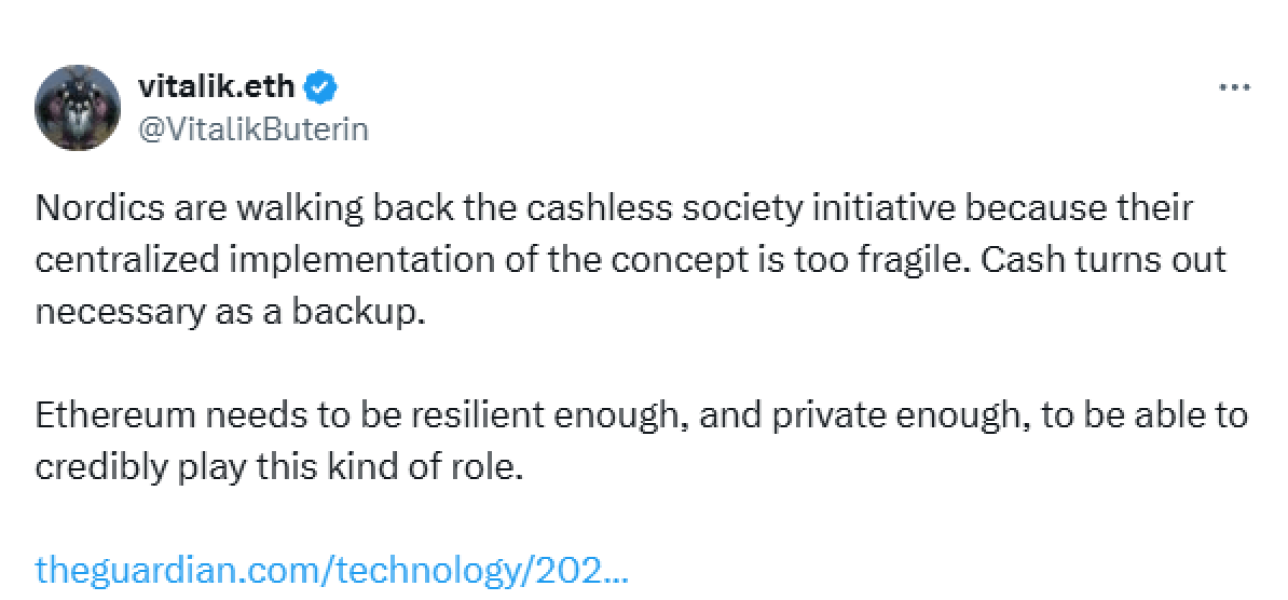The width and height of the screenshot is (1288, 600).
Task: Click the phrase 'credibly play this kind of role'
Action: point(276,466)
